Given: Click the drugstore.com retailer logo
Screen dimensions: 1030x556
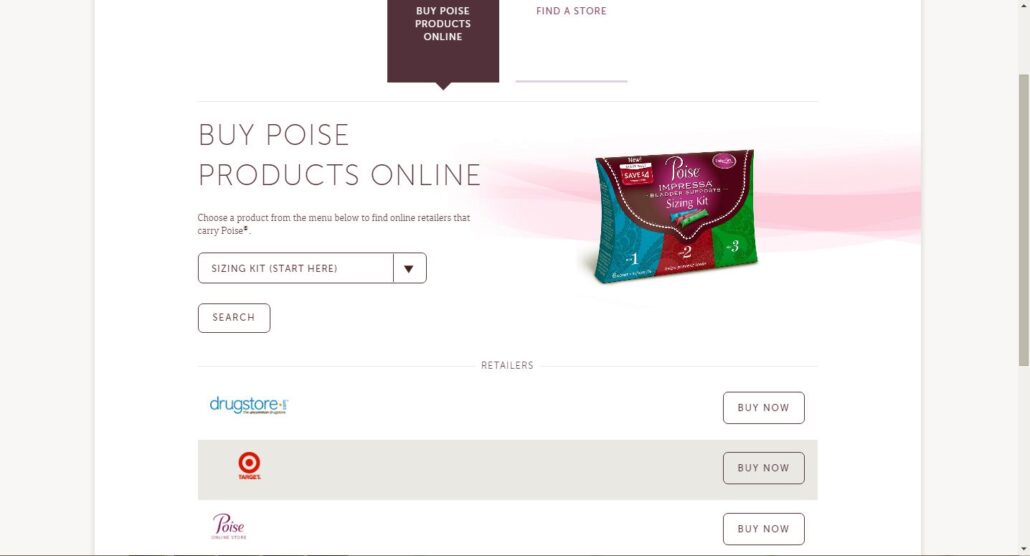Looking at the screenshot, I should pyautogui.click(x=248, y=405).
